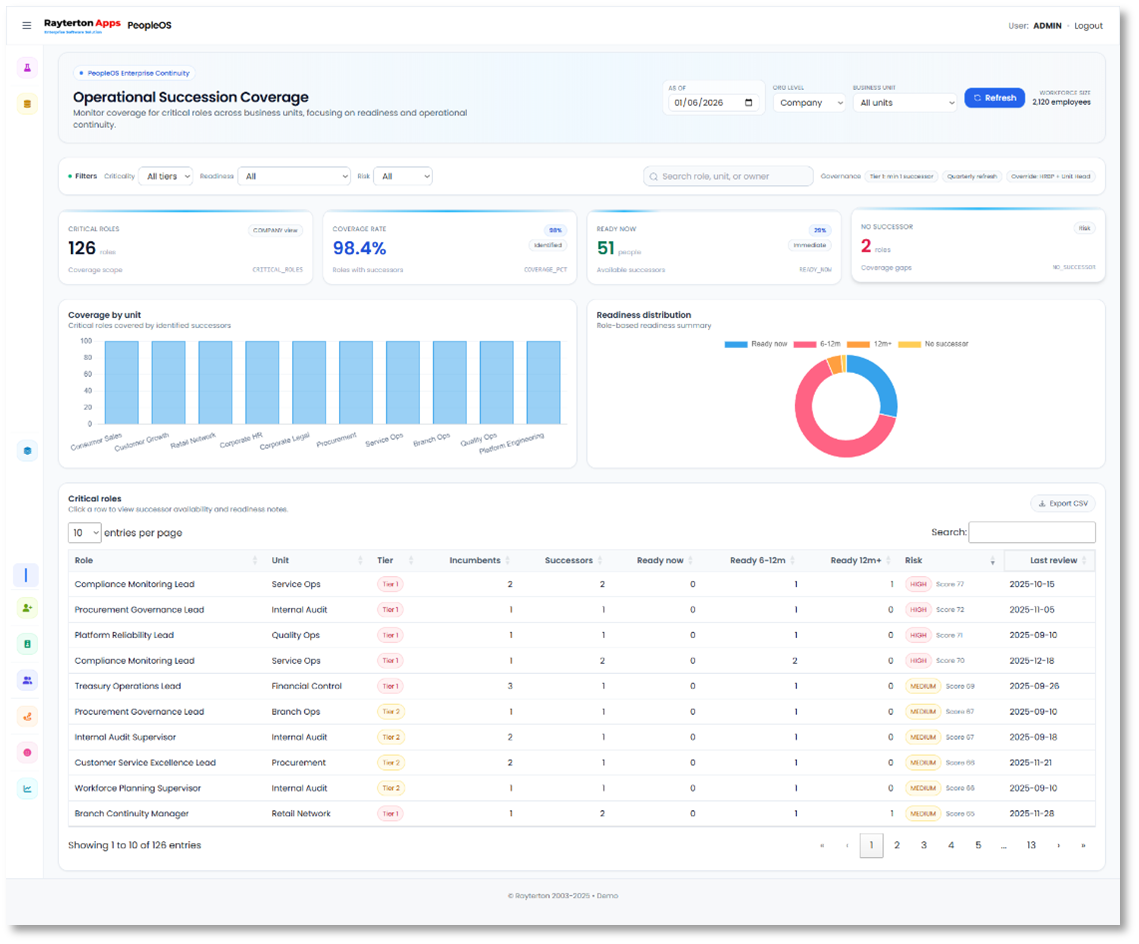The width and height of the screenshot is (1139, 944).
Task: Click Export CSV above the critical roles table
Action: click(x=1062, y=503)
